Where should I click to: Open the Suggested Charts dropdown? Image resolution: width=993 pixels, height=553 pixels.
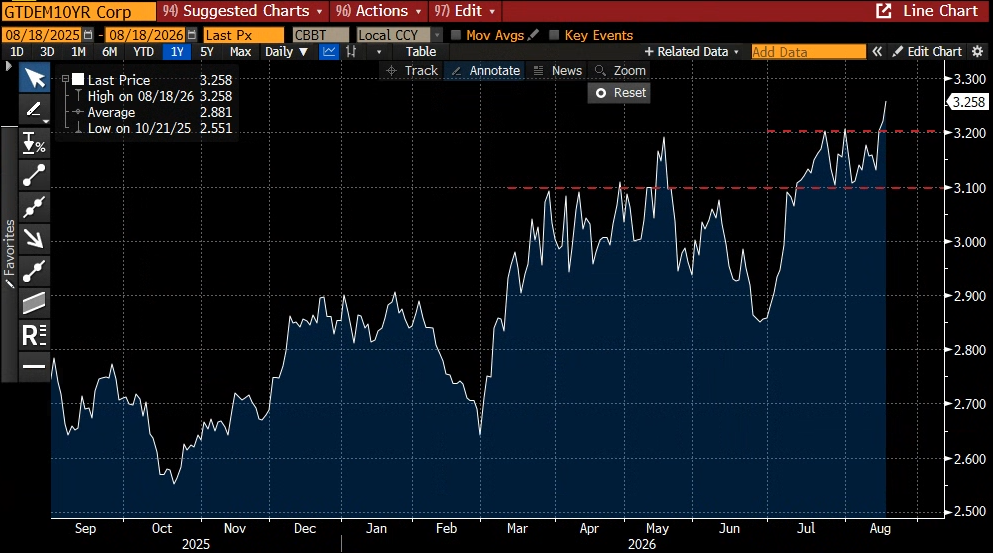[243, 11]
